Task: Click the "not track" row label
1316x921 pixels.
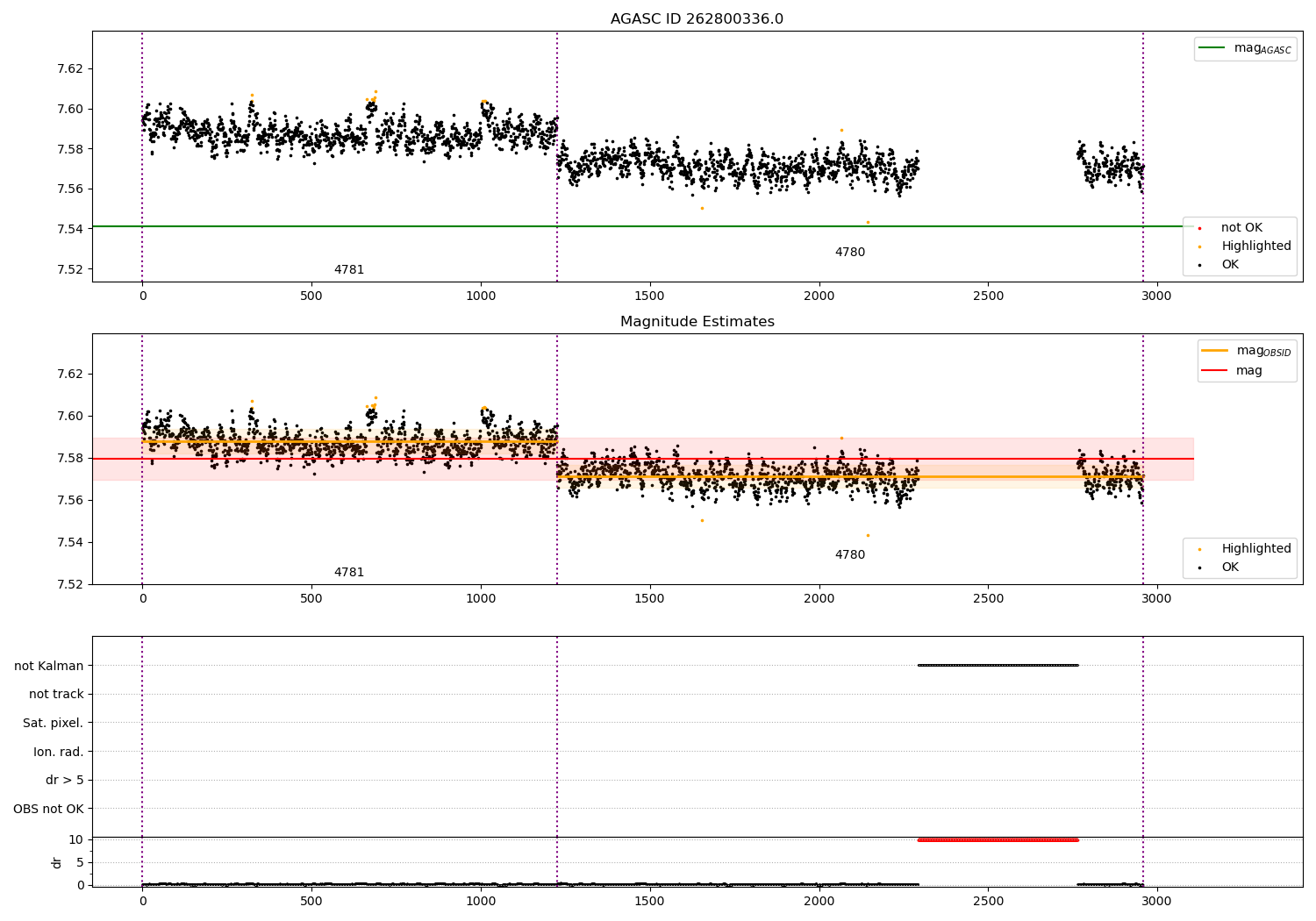Action: coord(56,695)
